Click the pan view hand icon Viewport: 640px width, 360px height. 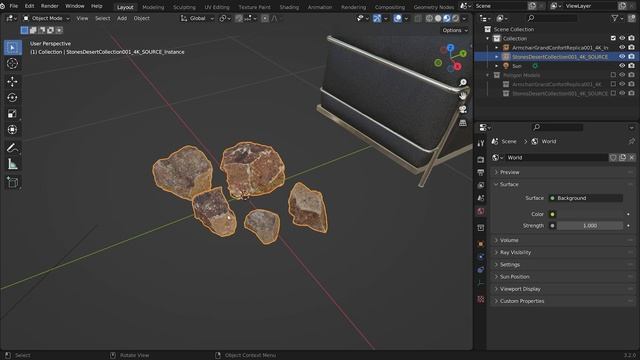click(x=463, y=96)
